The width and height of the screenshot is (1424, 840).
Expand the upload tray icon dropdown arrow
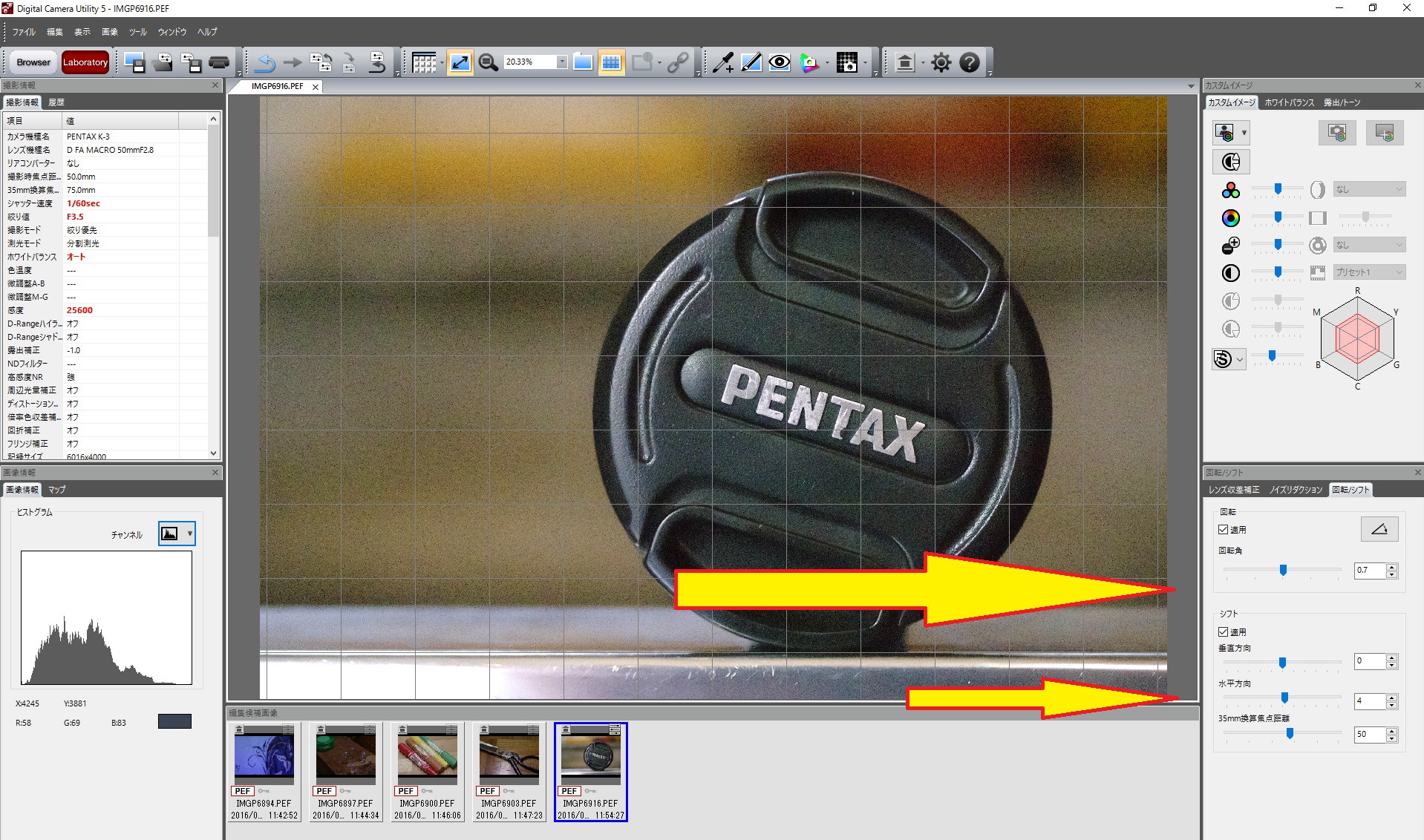coord(922,63)
